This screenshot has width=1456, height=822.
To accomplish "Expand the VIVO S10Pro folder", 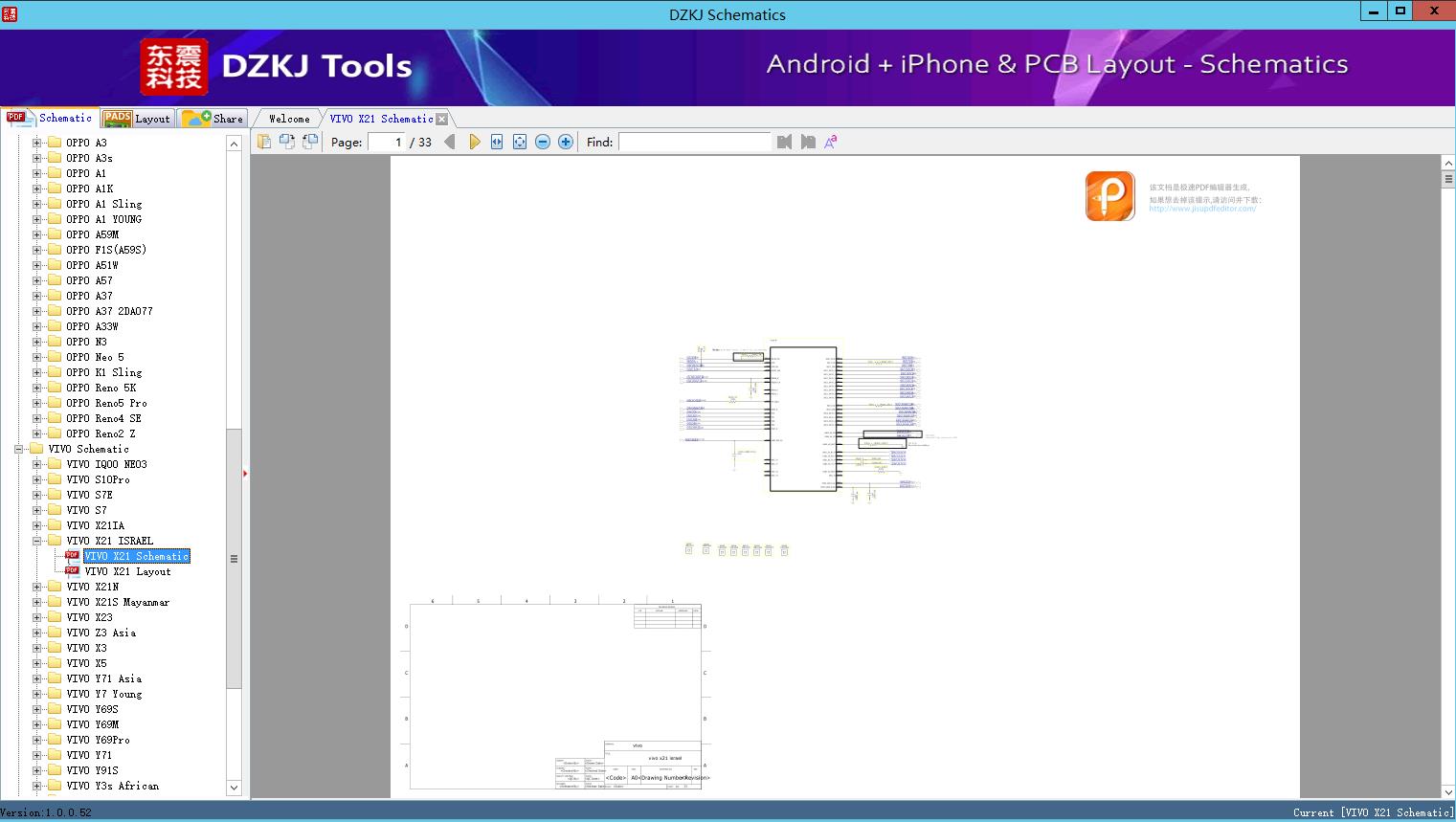I will point(37,479).
